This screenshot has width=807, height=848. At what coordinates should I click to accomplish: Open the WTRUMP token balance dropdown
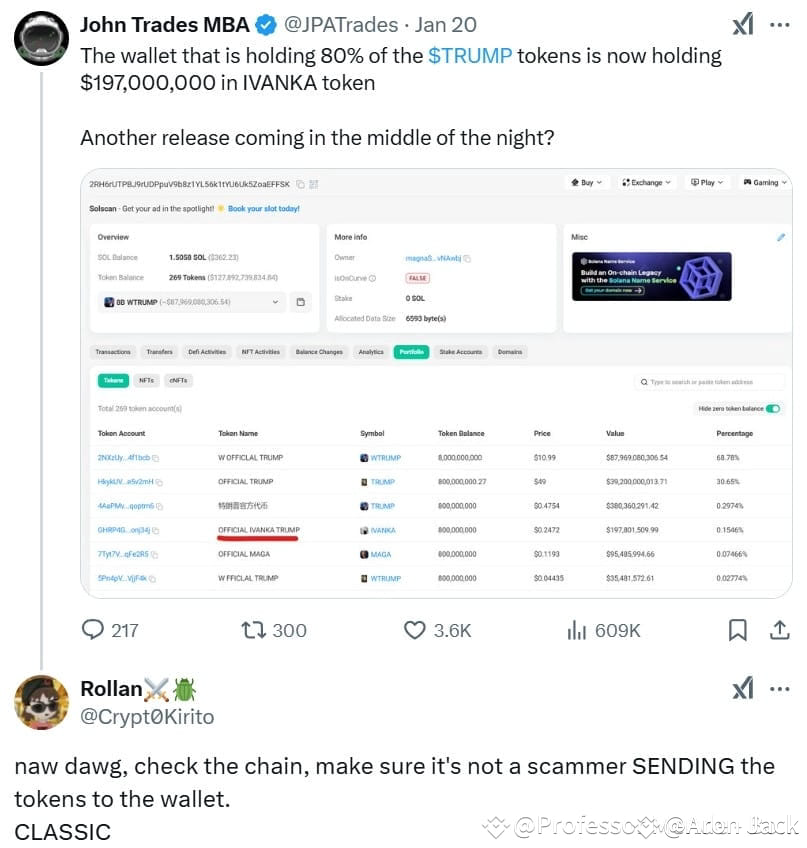point(275,303)
